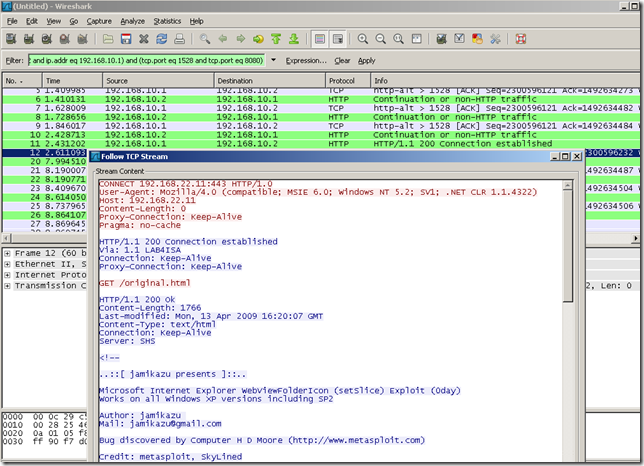Go to packet number icon
Viewport: 644px width, 466px height.
click(258, 39)
